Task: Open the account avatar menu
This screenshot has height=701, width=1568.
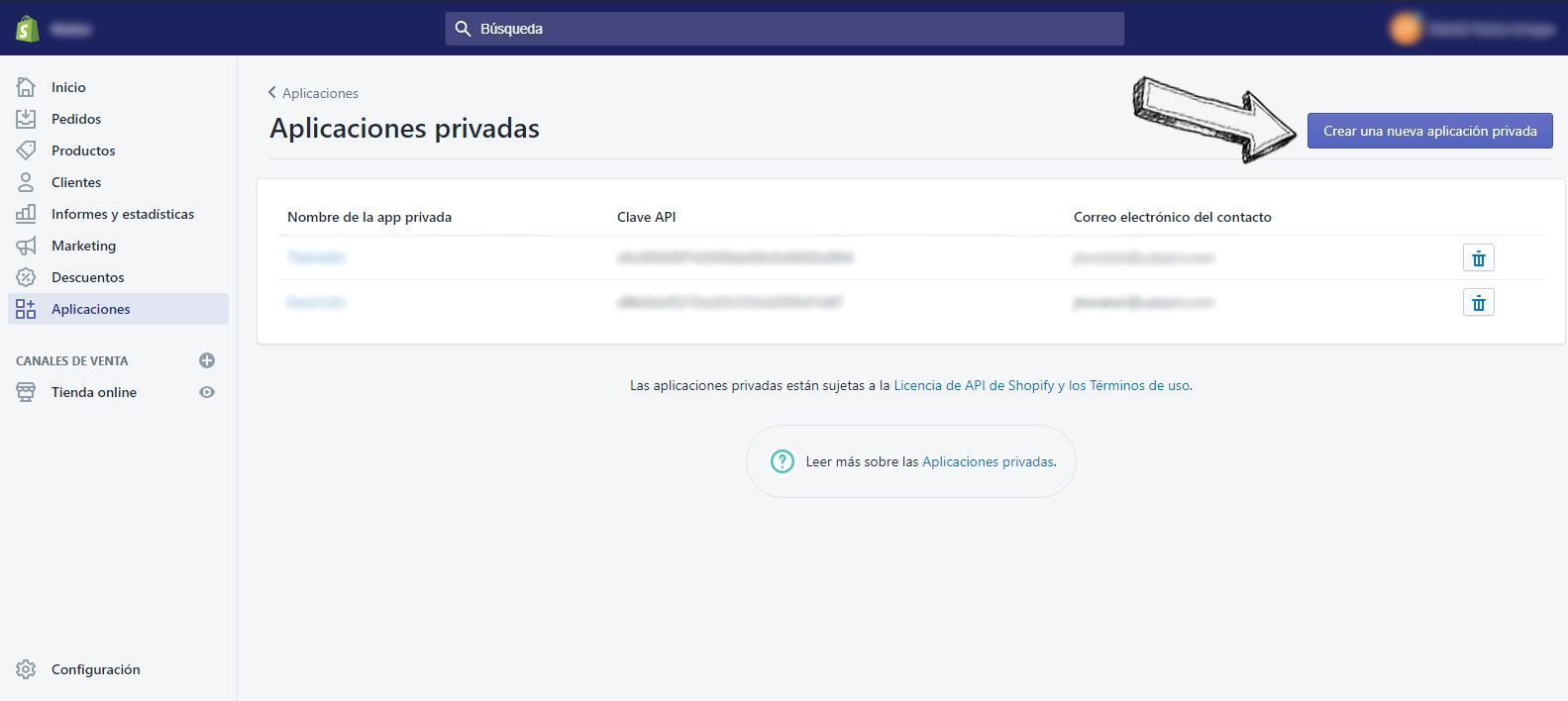Action: coord(1406,29)
